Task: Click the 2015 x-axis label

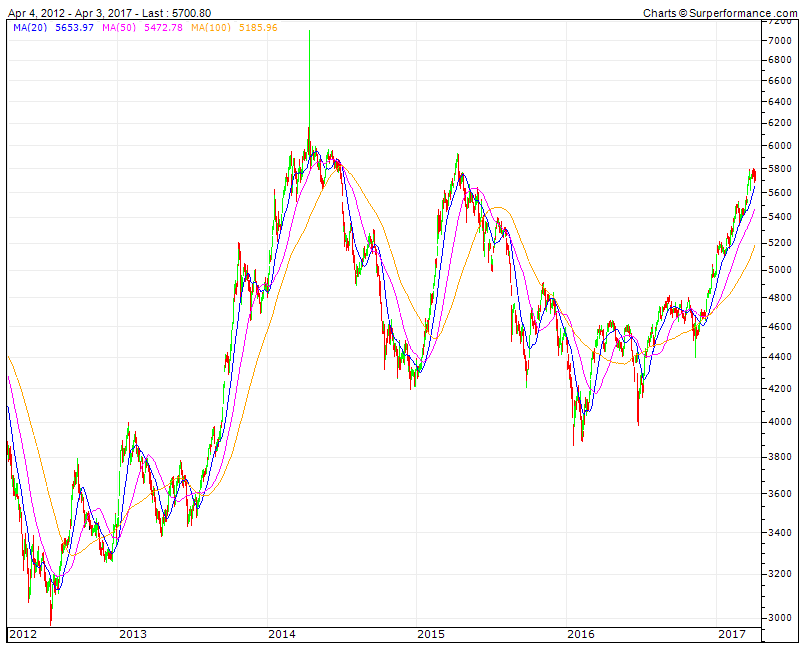Action: 431,634
